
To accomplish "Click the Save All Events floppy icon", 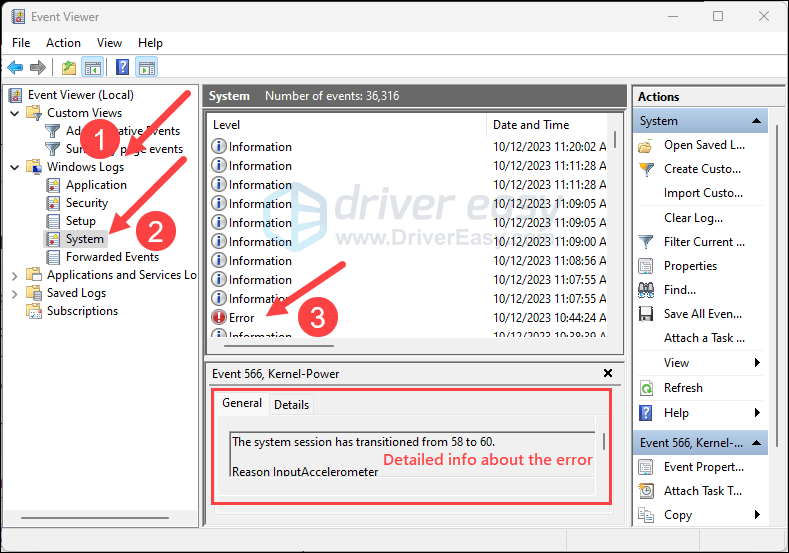I will coord(646,314).
